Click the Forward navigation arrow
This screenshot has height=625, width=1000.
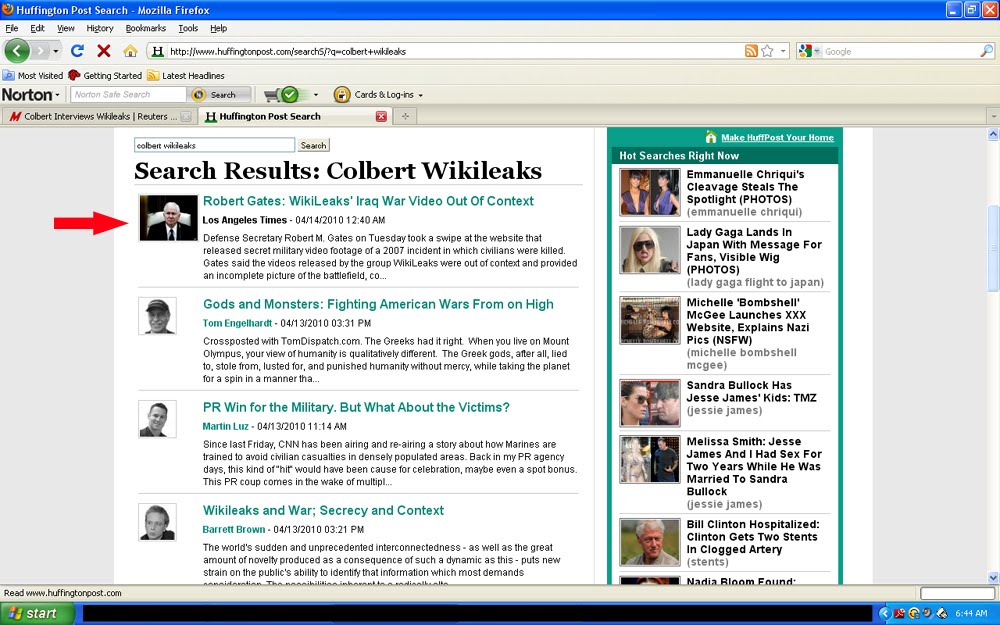coord(40,50)
